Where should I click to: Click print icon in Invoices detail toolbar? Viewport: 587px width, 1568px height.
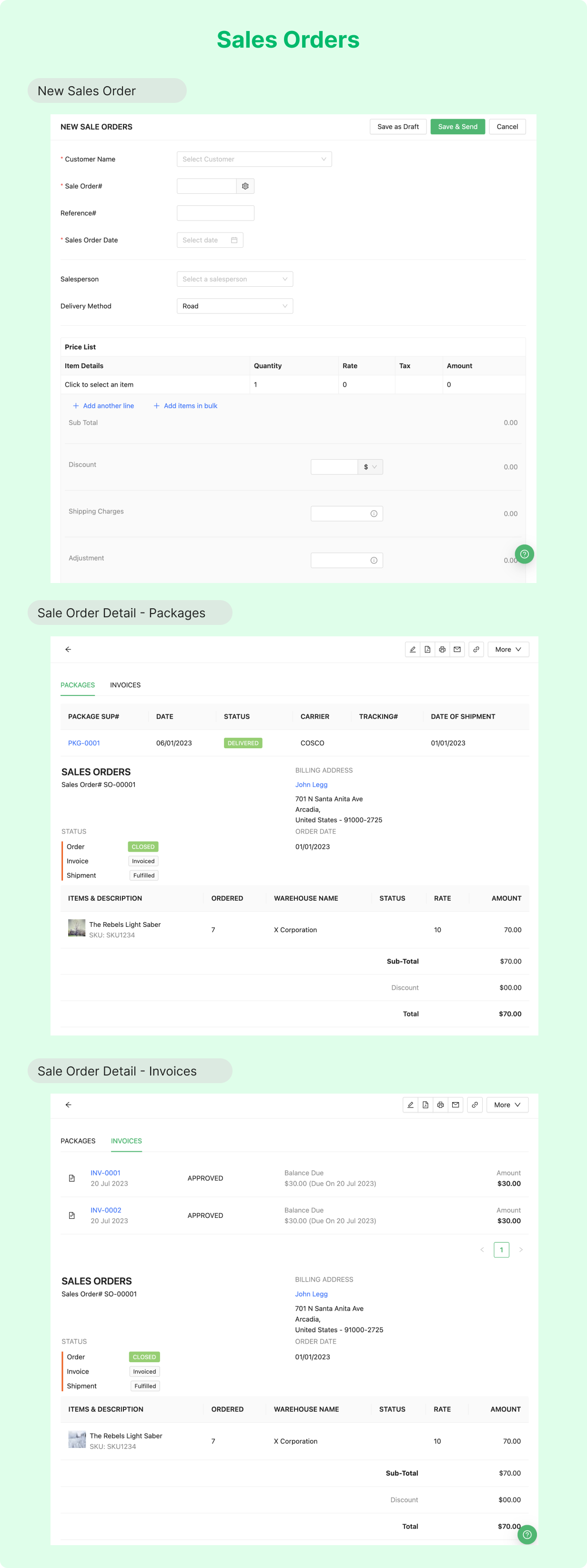click(x=440, y=1105)
